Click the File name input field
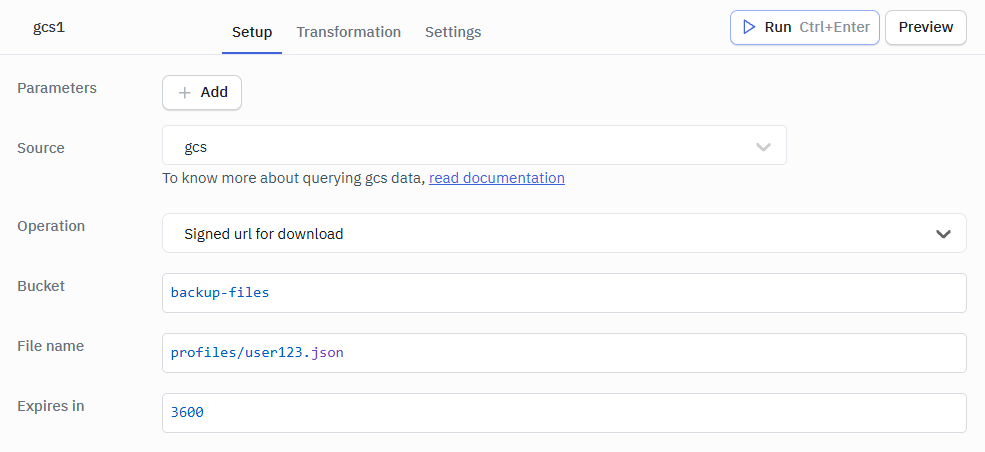 coord(564,353)
